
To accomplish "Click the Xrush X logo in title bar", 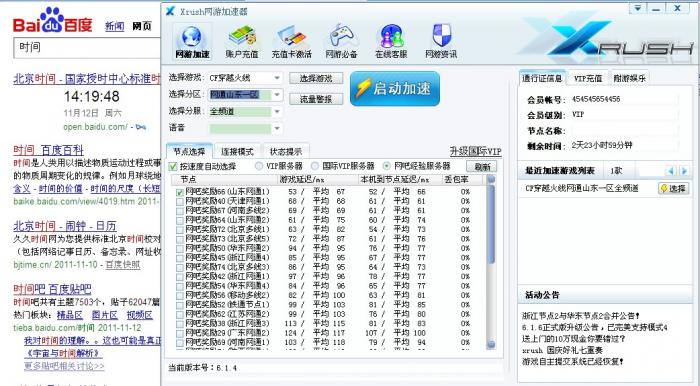I will [170, 11].
